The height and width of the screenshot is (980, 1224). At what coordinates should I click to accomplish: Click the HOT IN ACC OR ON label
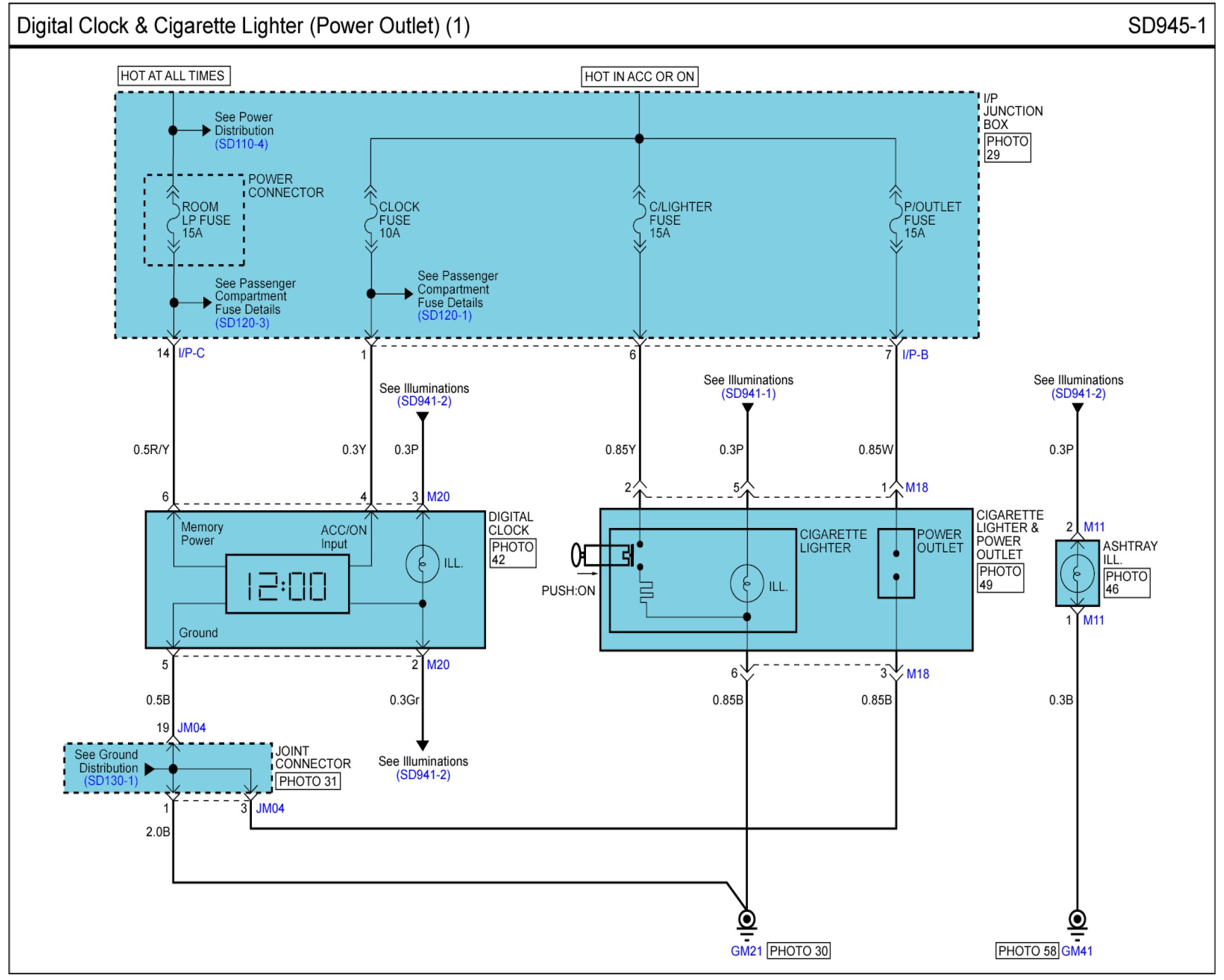640,77
